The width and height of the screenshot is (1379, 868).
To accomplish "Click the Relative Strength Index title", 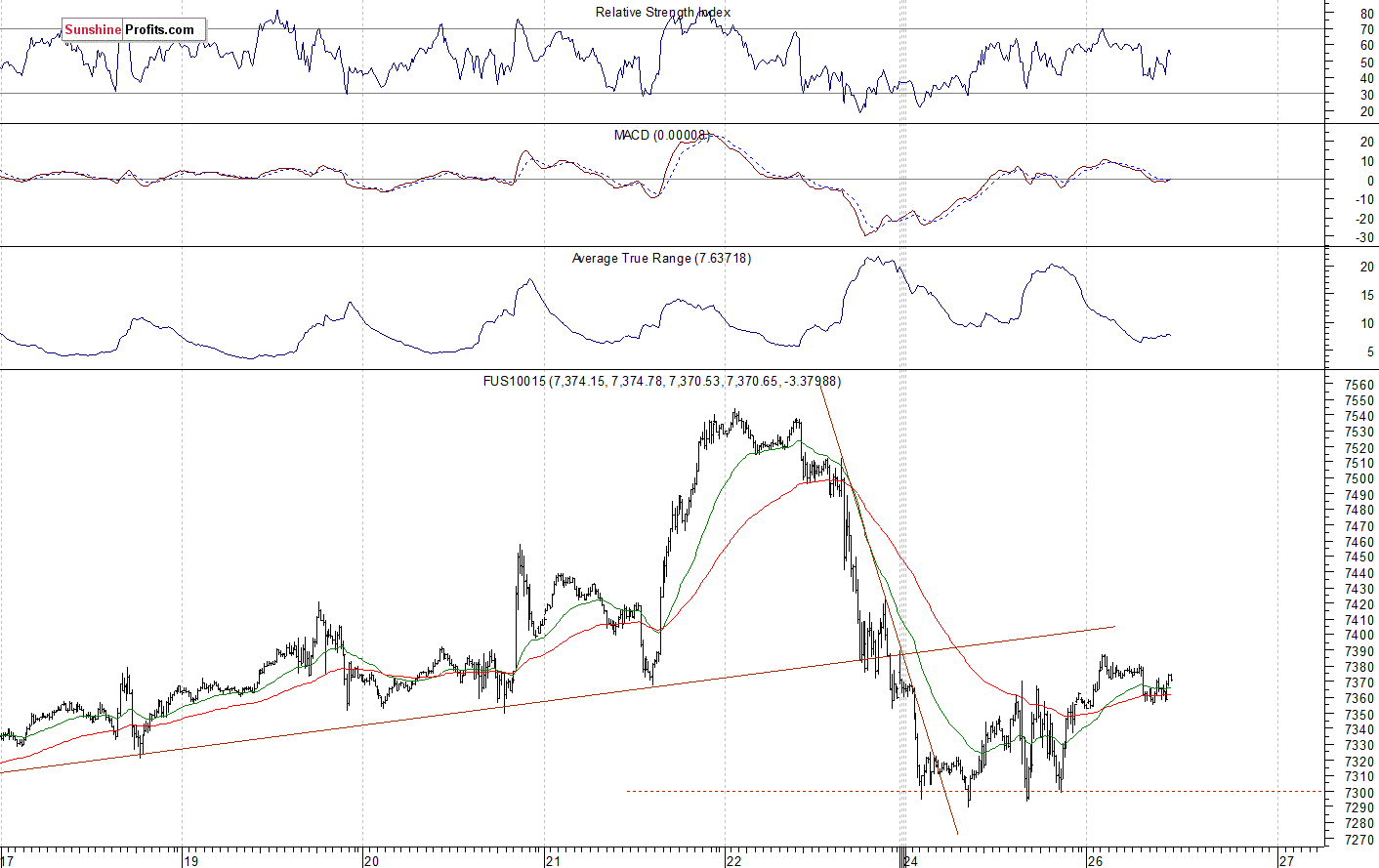I will tap(663, 13).
